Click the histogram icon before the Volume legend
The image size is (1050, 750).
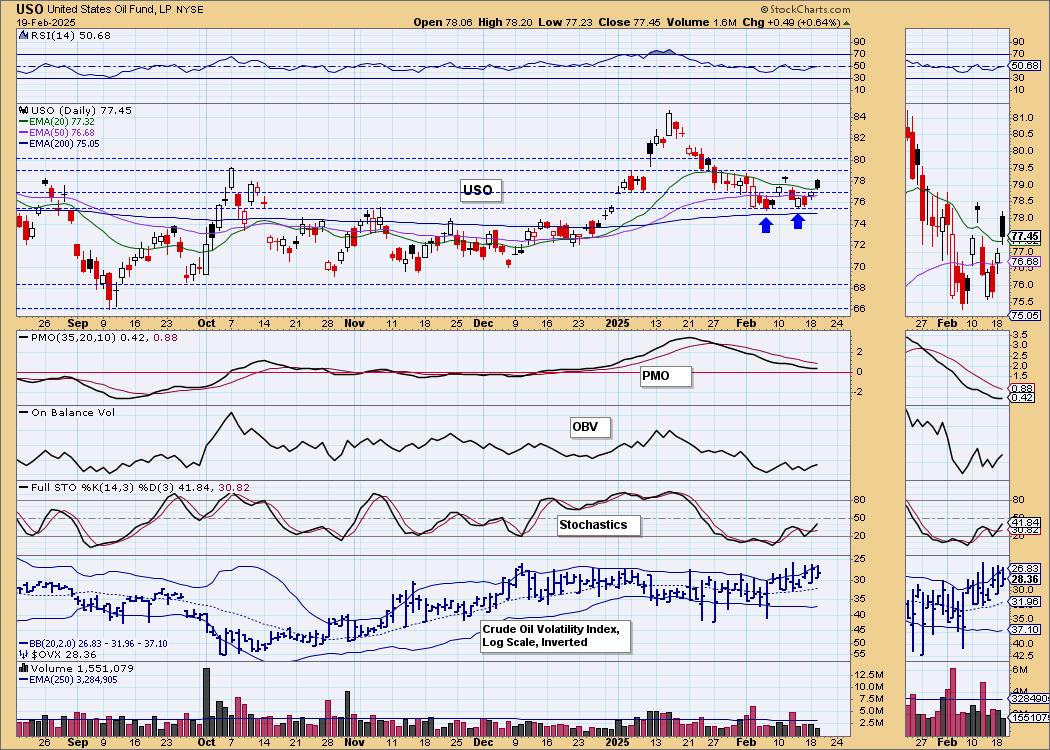pos(23,668)
